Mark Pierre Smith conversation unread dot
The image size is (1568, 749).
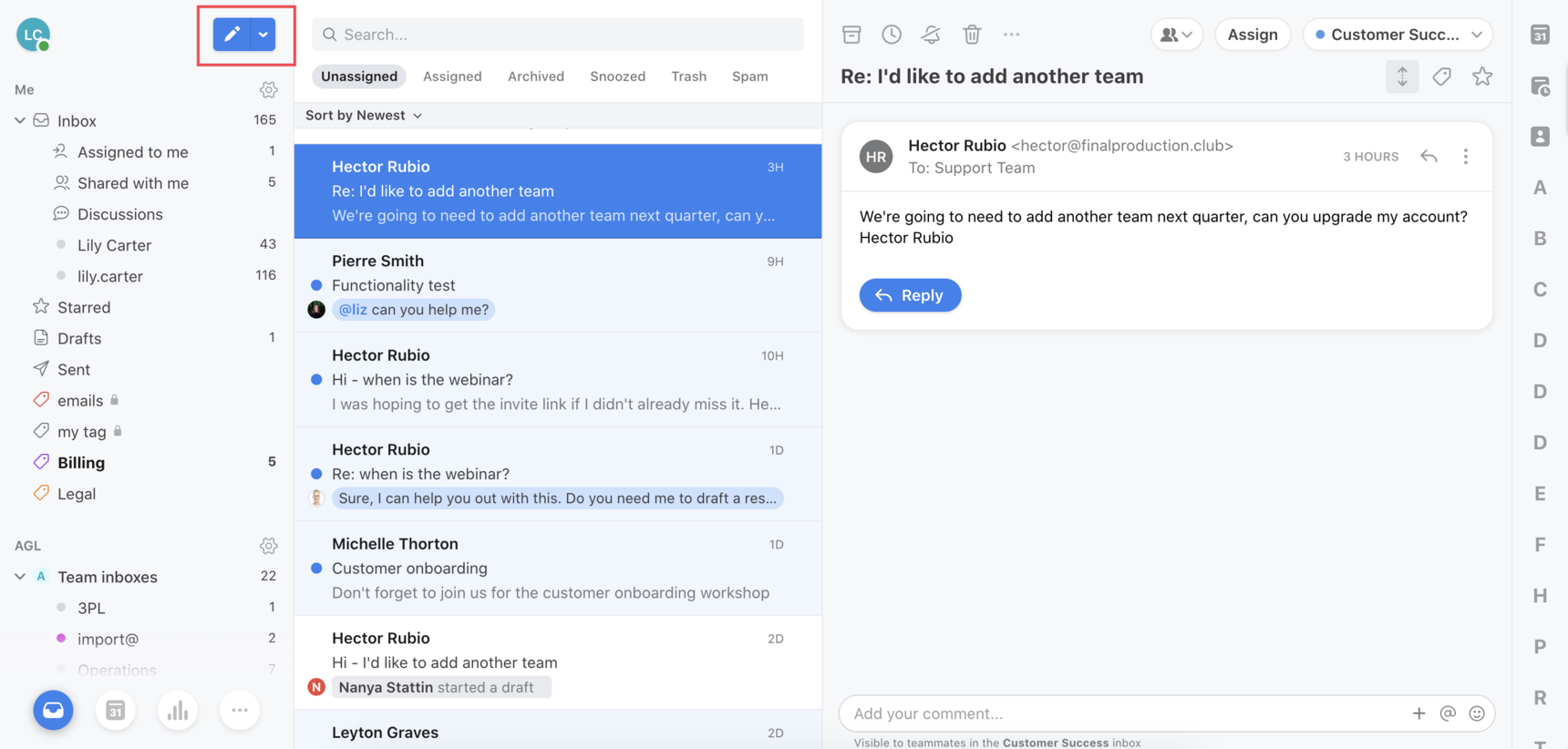coord(316,285)
